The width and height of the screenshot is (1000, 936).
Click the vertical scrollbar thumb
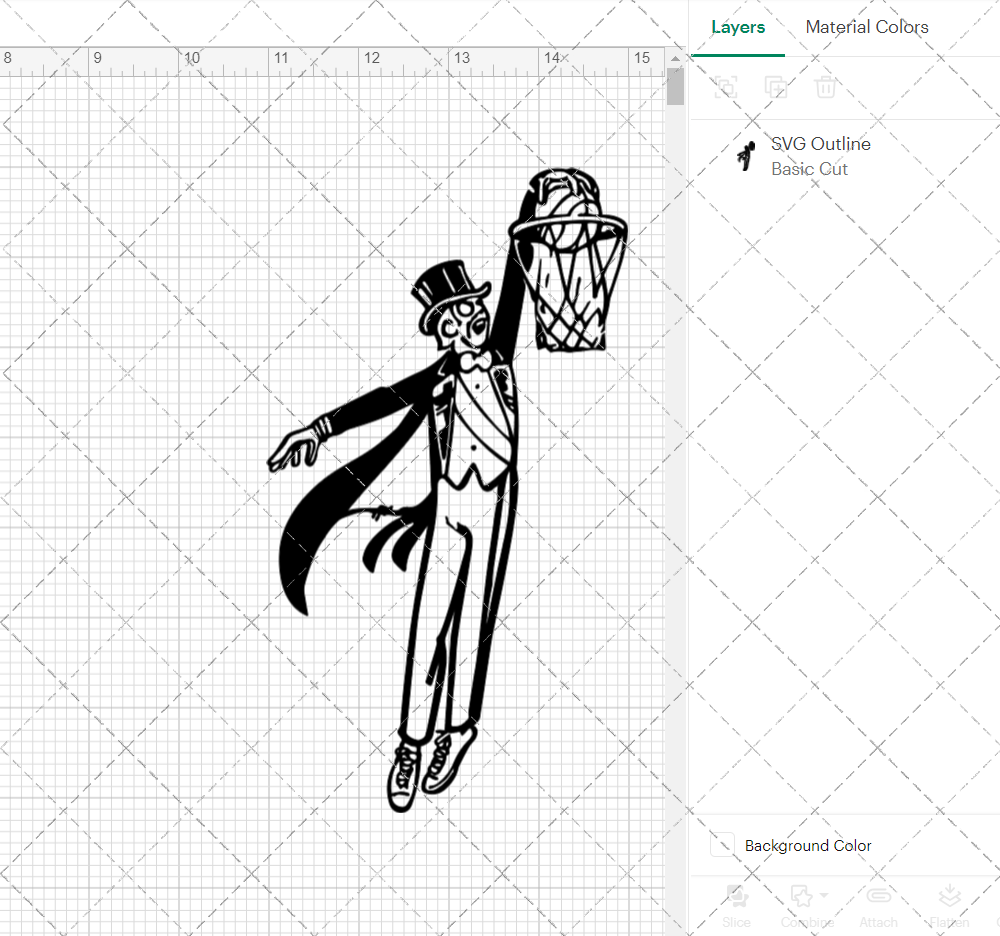(x=675, y=86)
